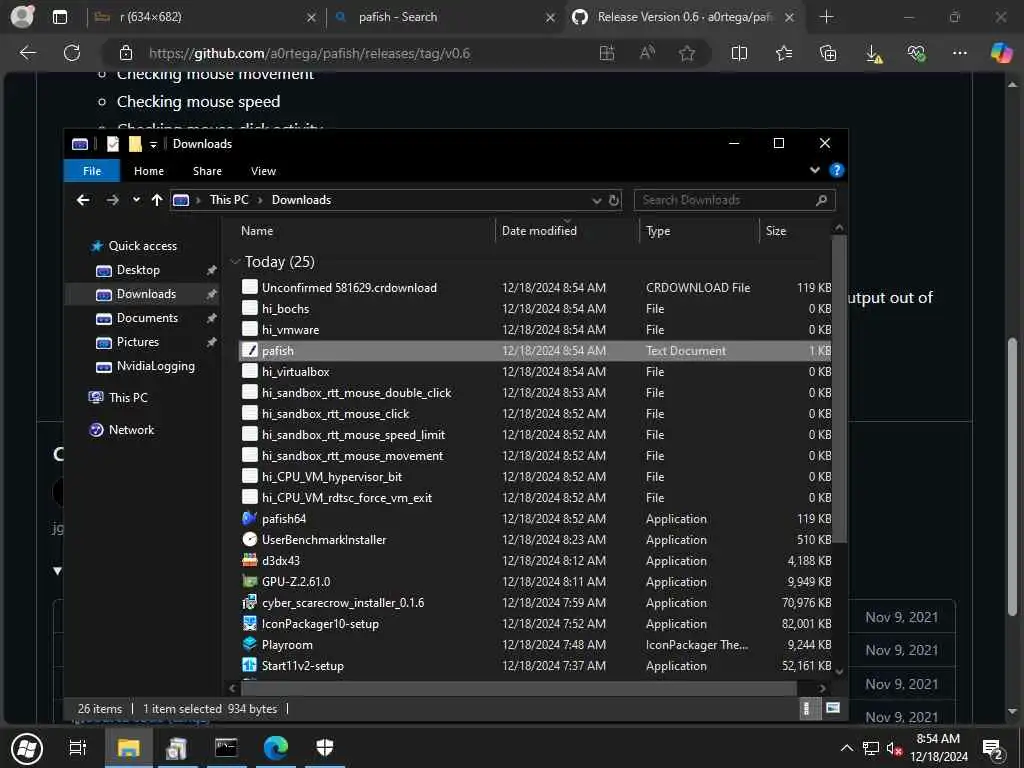This screenshot has height=768, width=1024.
Task: Open Edge Settings and more menu
Action: pos(959,53)
